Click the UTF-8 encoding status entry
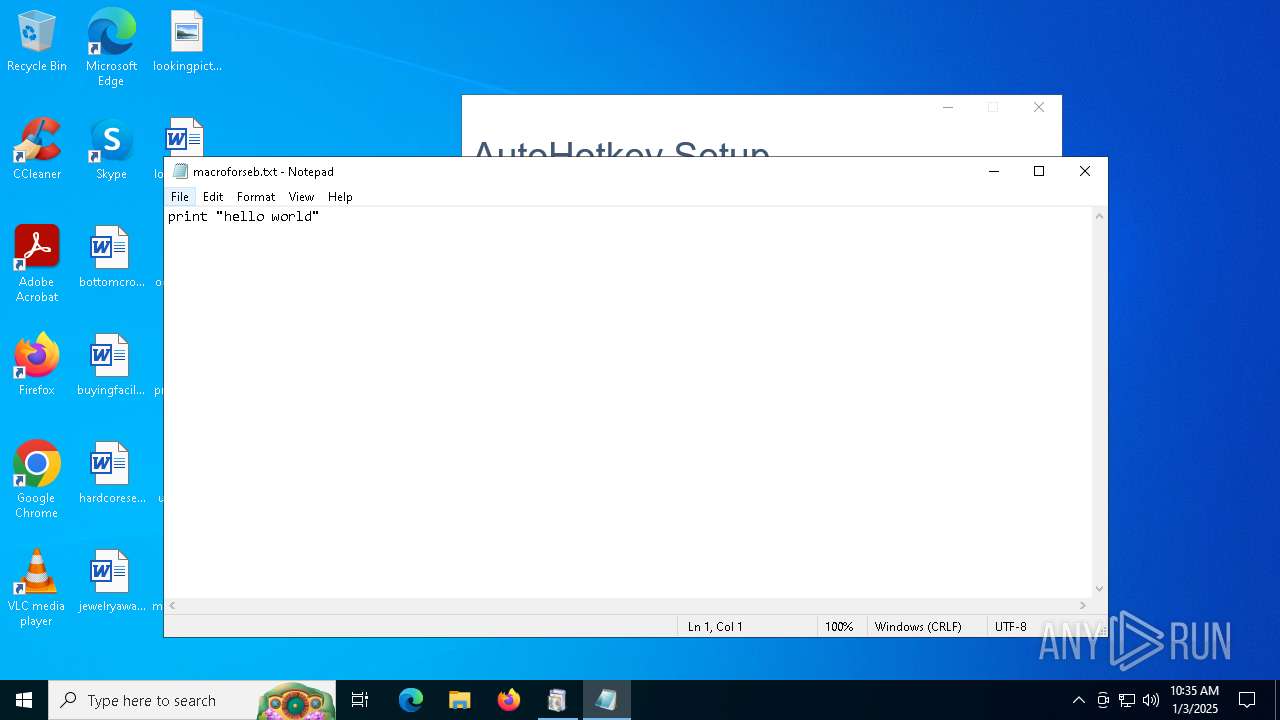This screenshot has height=720, width=1280. pyautogui.click(x=1010, y=627)
